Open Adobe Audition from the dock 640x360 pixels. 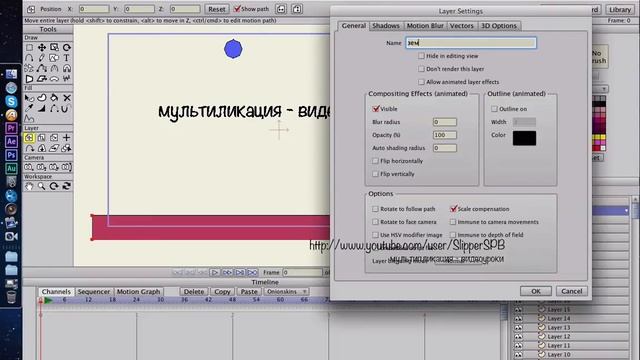pos(11,168)
